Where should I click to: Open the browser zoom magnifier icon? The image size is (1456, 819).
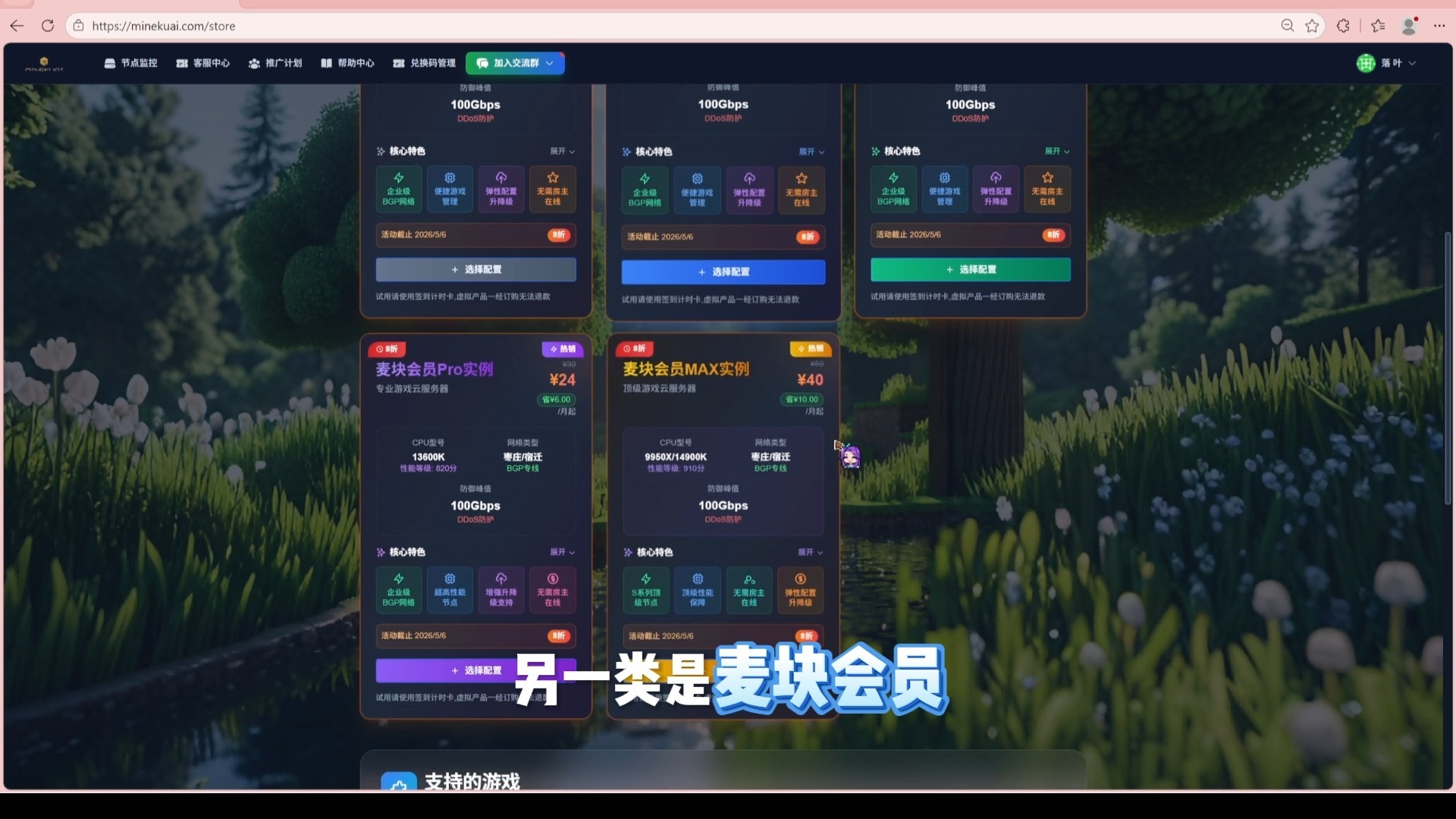point(1287,26)
